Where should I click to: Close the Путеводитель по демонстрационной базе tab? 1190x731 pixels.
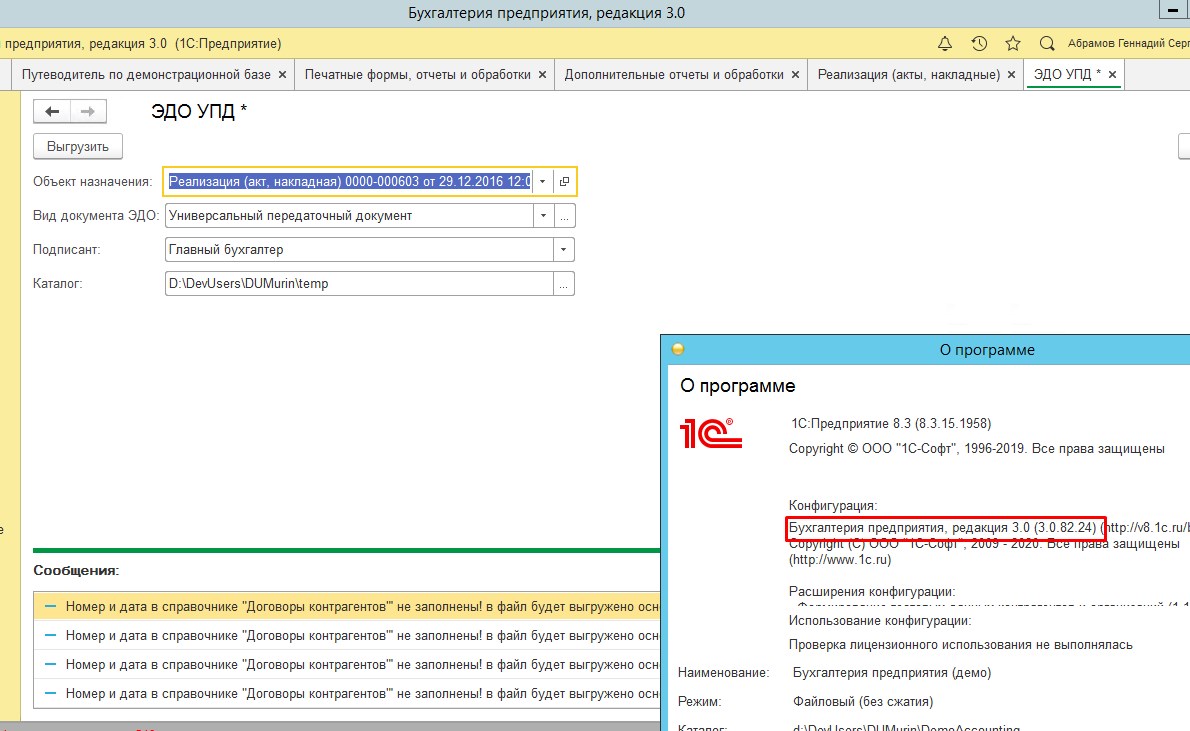click(x=282, y=74)
